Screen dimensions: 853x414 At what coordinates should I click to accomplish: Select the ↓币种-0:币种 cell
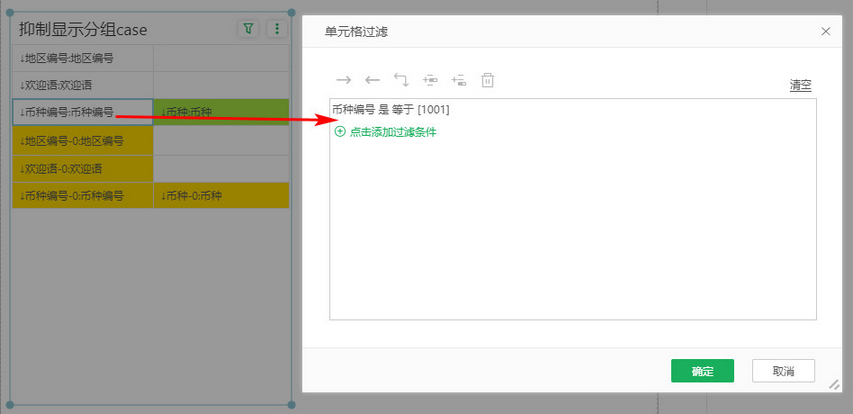[x=221, y=196]
